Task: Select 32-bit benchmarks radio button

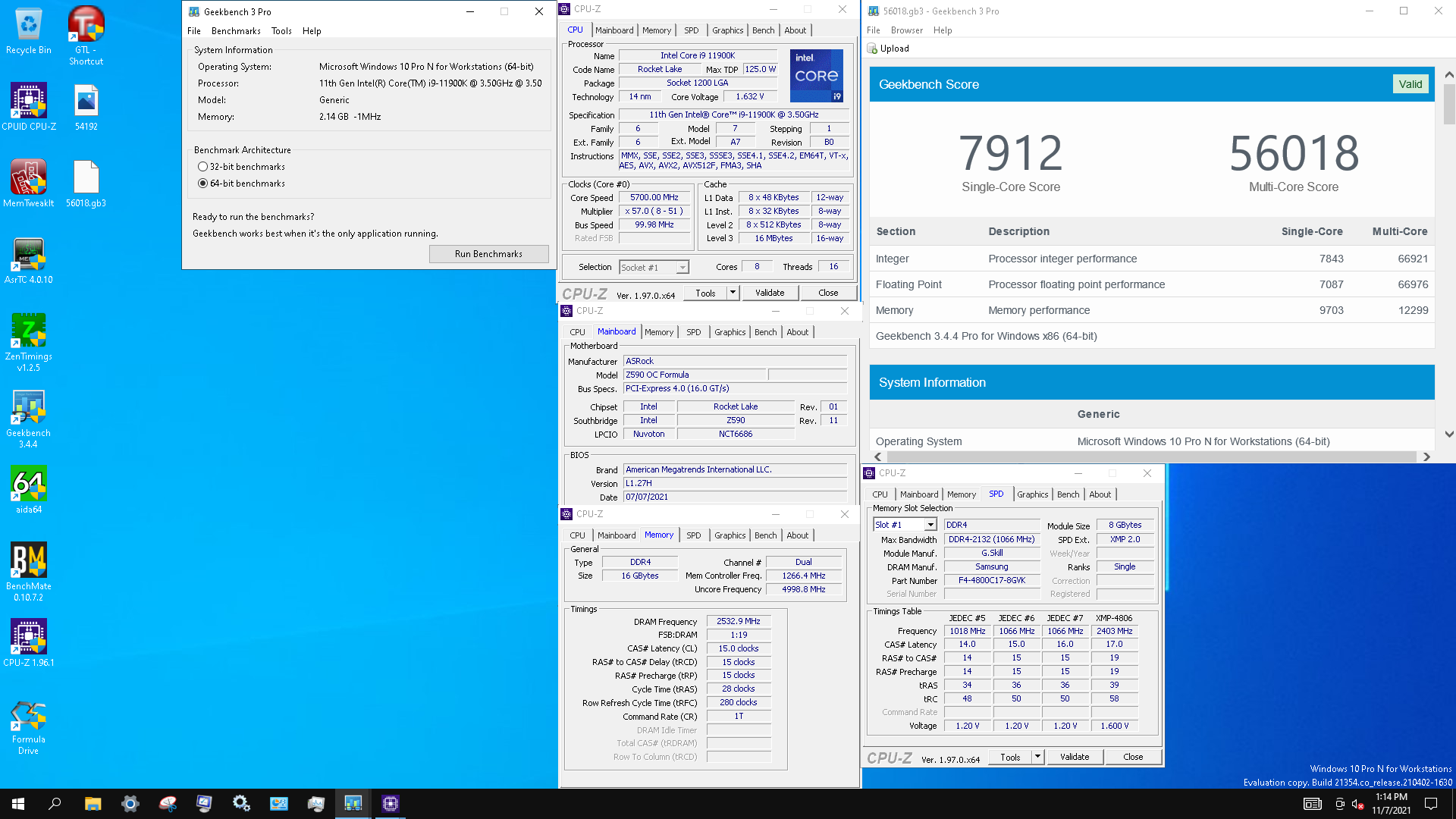Action: click(202, 167)
